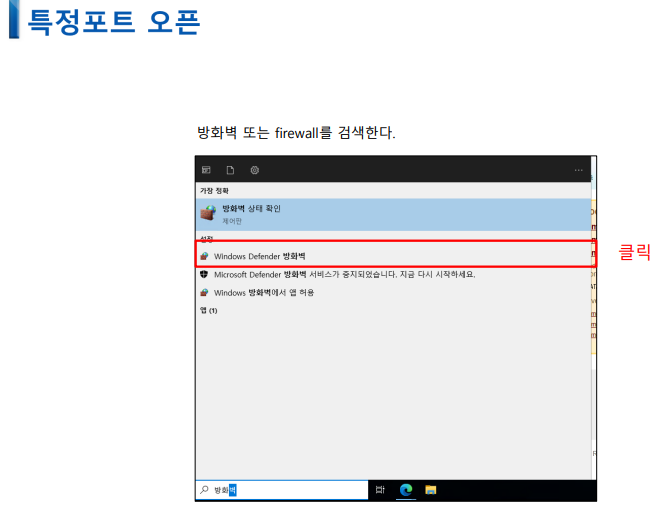Image resolution: width=663 pixels, height=520 pixels.
Task: Click the icon beside Windows 방화벽에서 앱 허용
Action: (x=204, y=293)
